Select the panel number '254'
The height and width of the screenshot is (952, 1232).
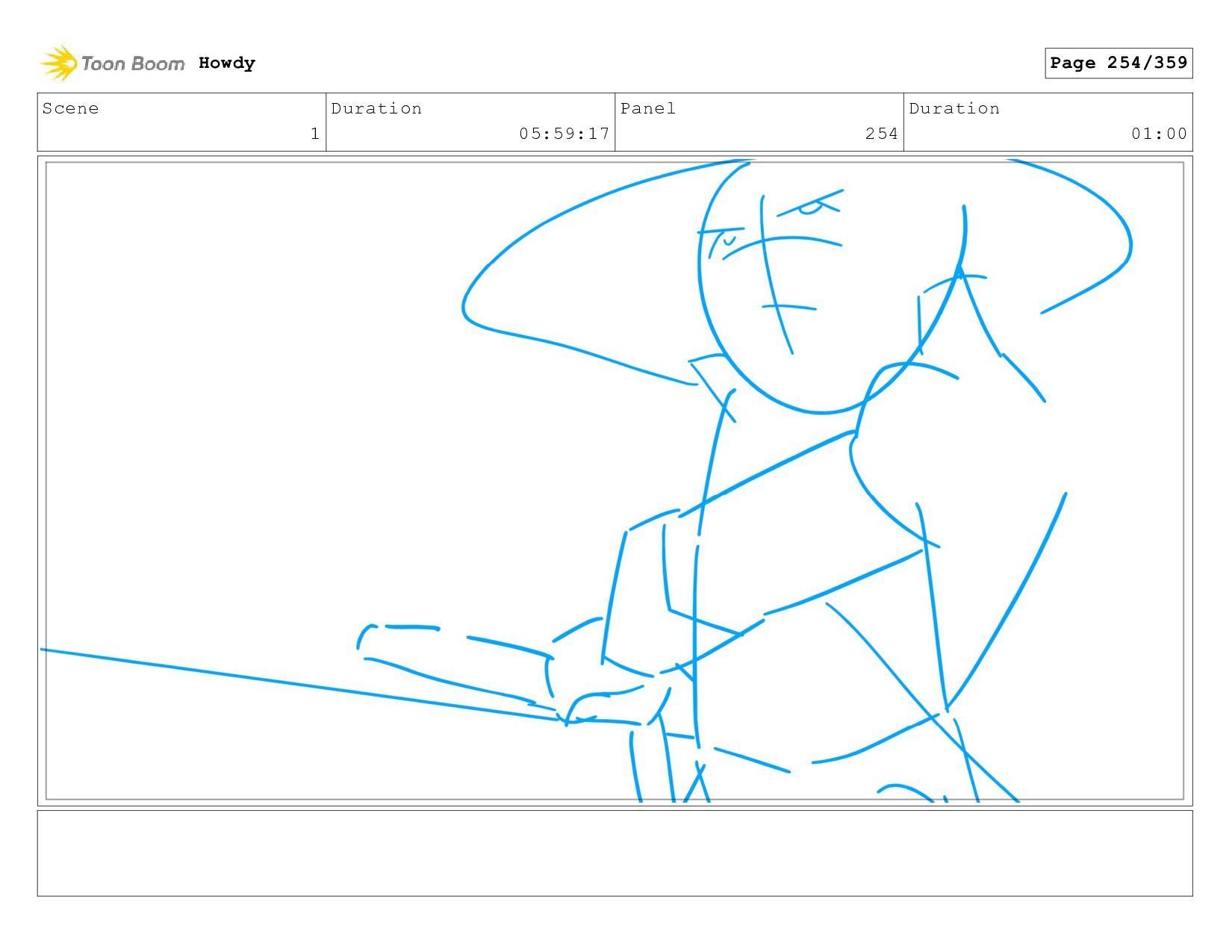point(882,134)
